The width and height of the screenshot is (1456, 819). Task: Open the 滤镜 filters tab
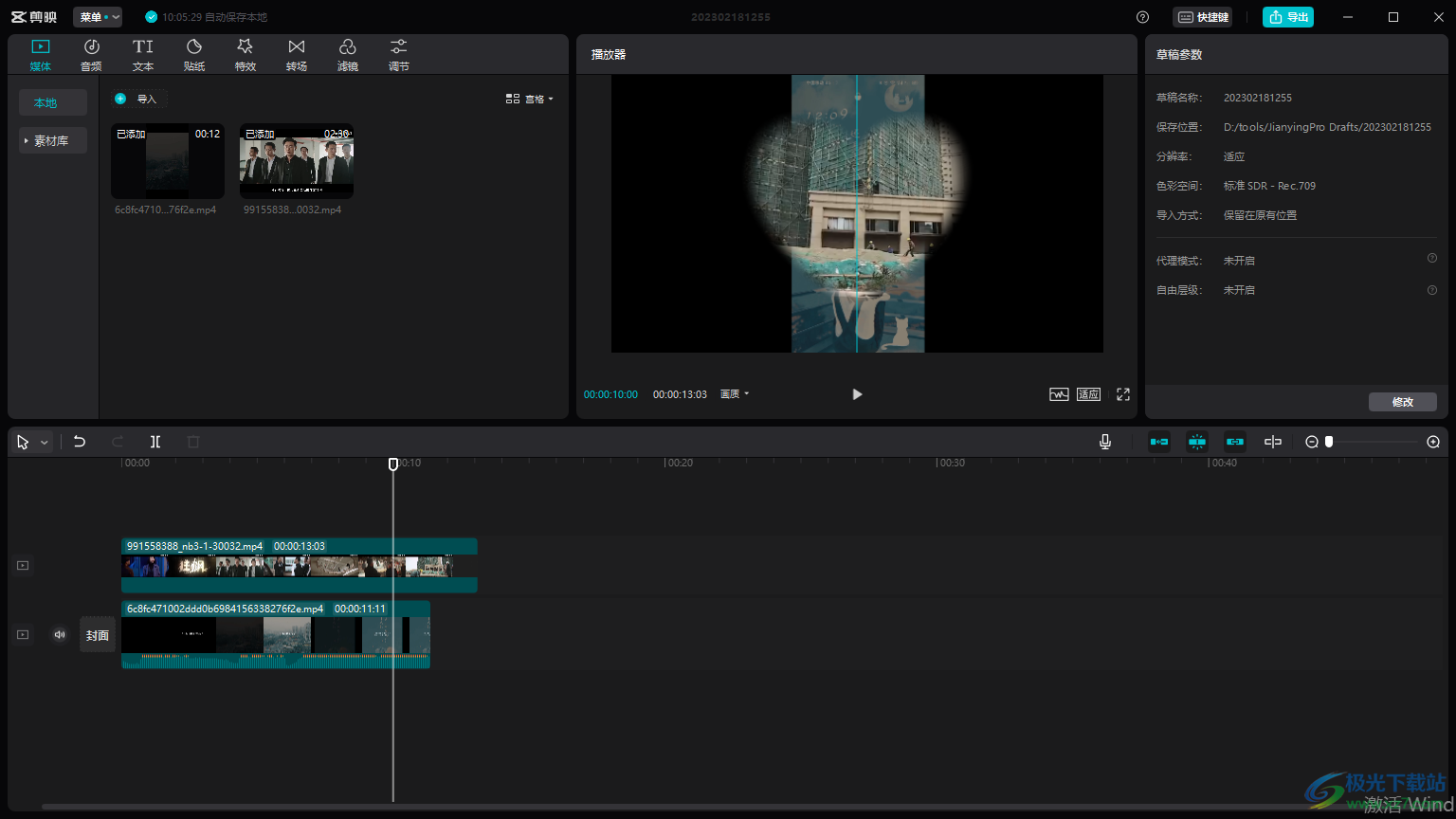point(348,55)
